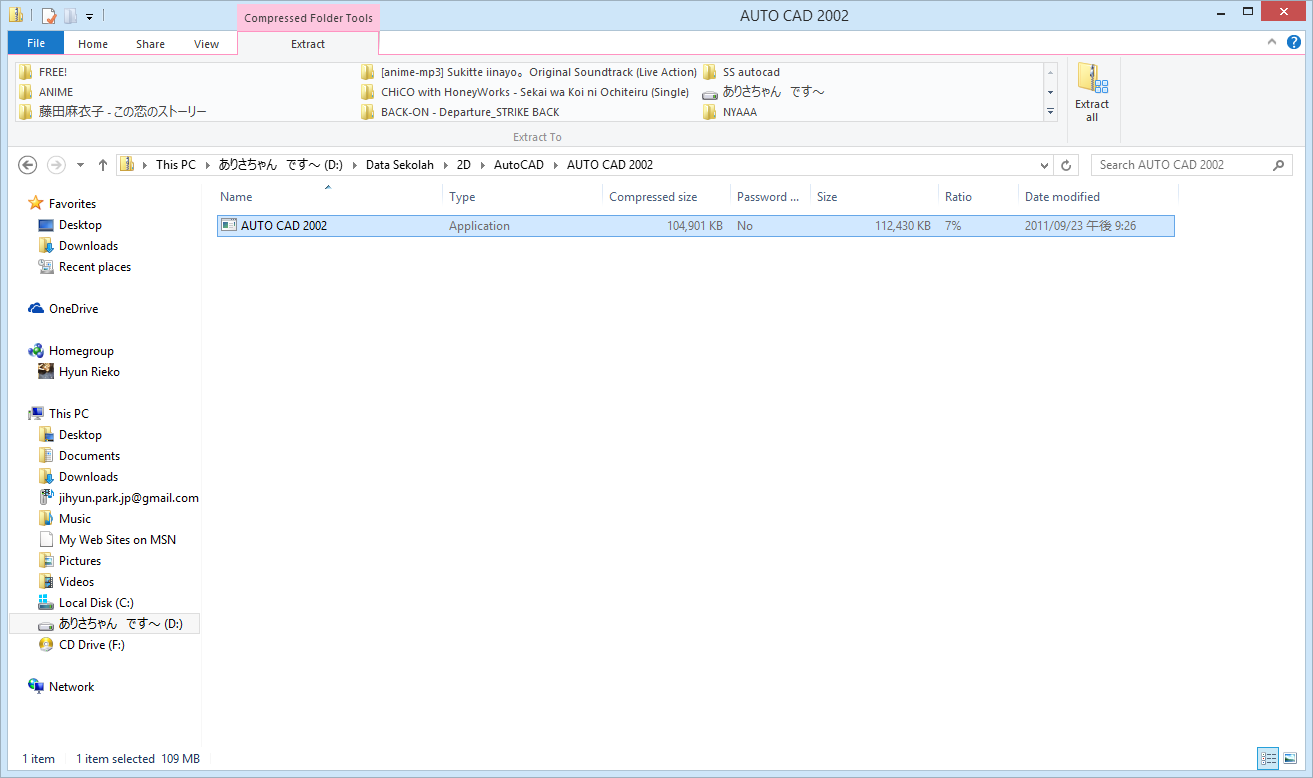Select the Extract ribbon tab

pyautogui.click(x=308, y=44)
